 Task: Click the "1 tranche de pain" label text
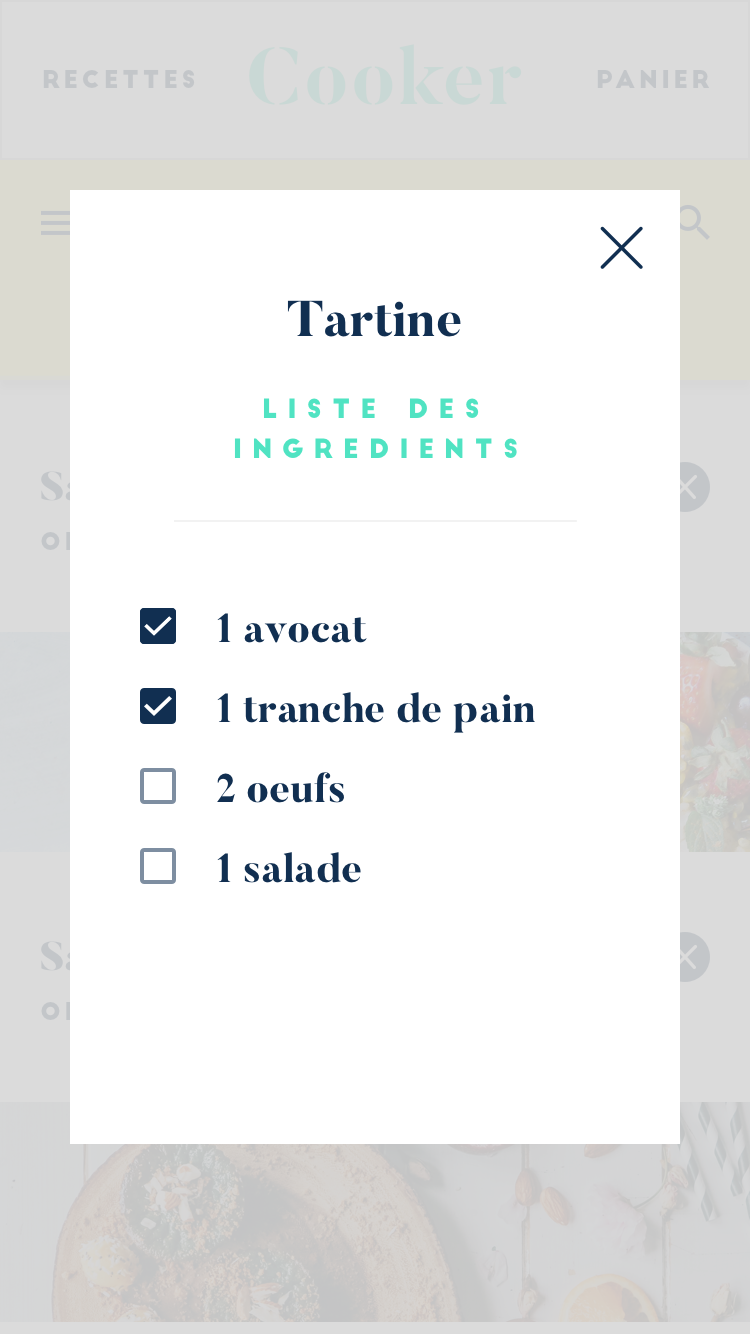point(375,709)
